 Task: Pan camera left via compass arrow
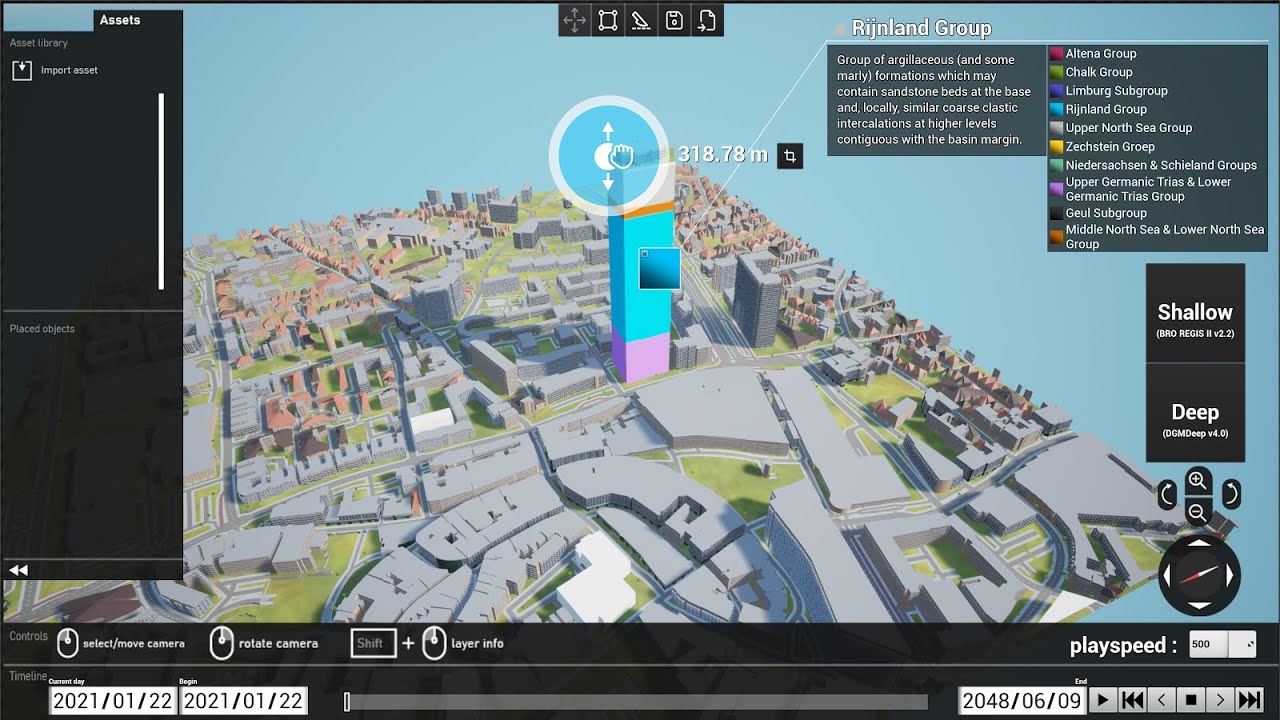[1168, 575]
